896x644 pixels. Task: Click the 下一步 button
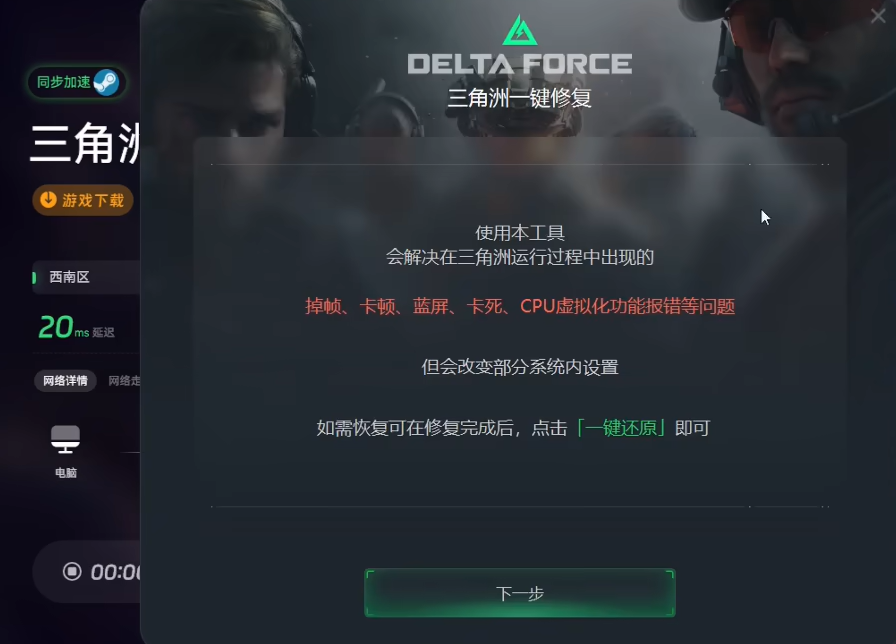point(519,593)
